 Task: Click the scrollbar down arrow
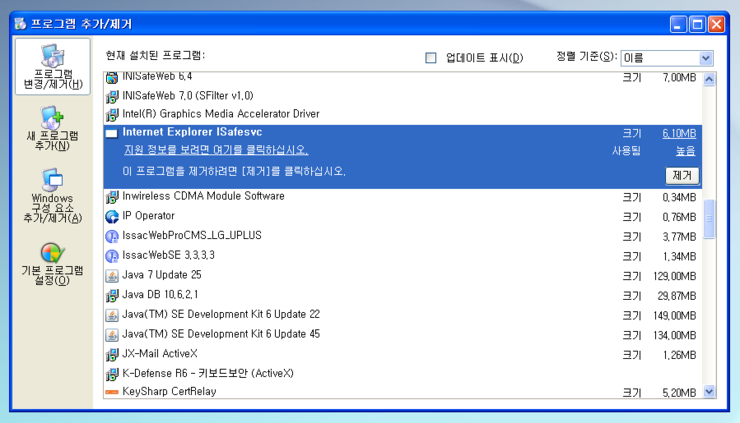[709, 391]
